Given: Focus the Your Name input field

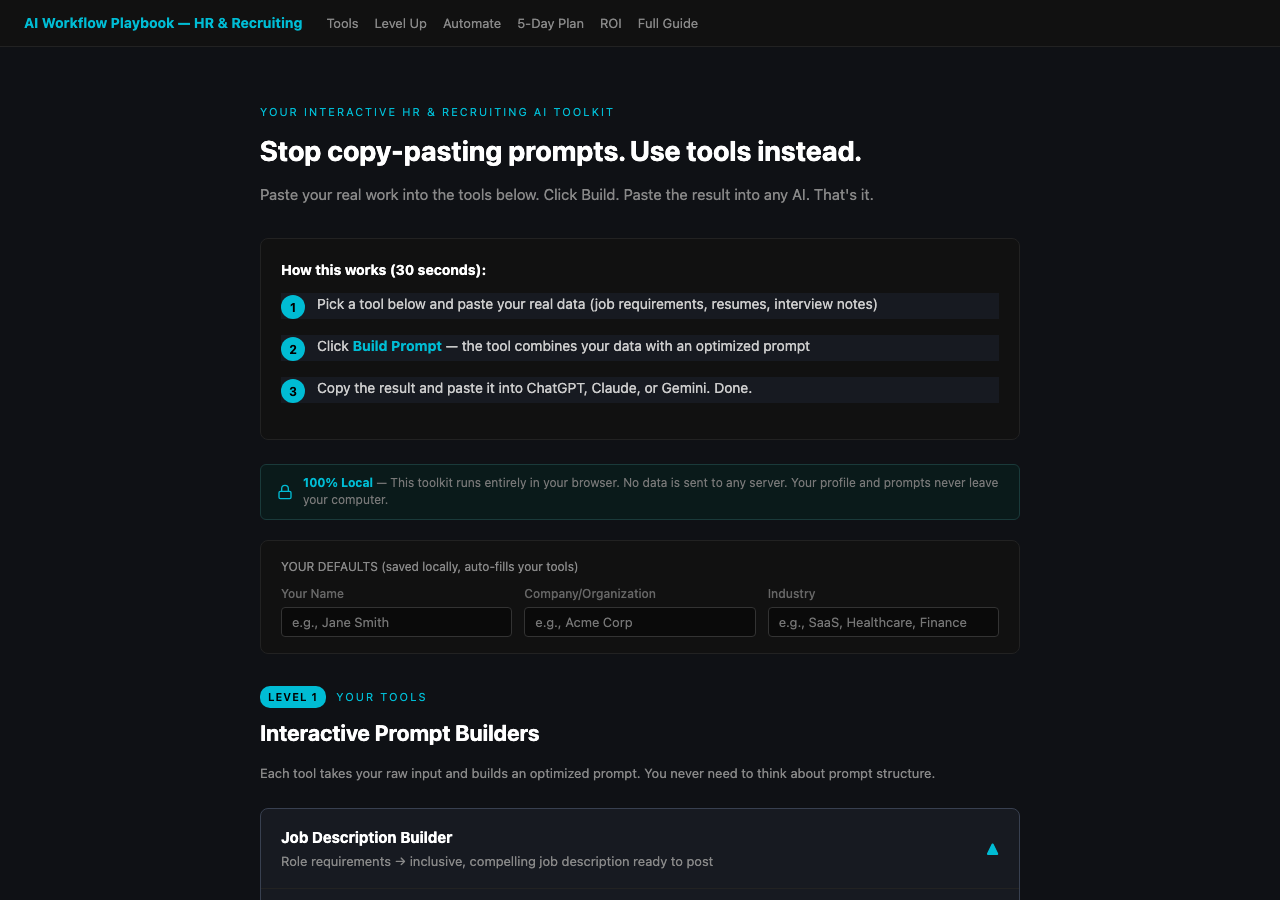Looking at the screenshot, I should point(396,622).
